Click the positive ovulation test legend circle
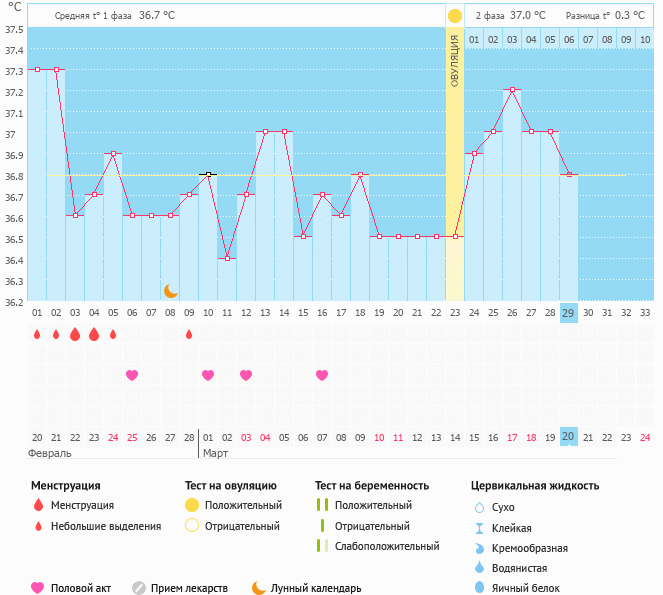 (192, 505)
